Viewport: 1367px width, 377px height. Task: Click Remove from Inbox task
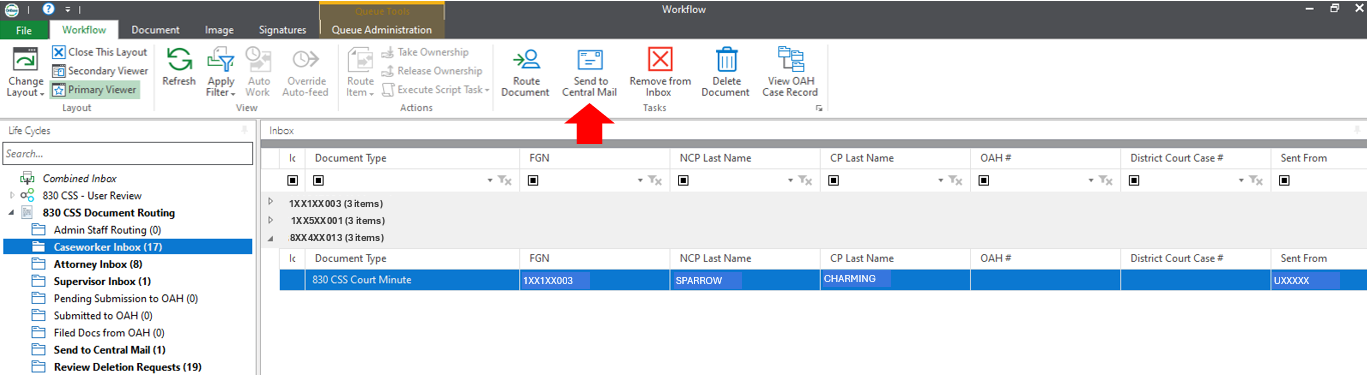(660, 72)
